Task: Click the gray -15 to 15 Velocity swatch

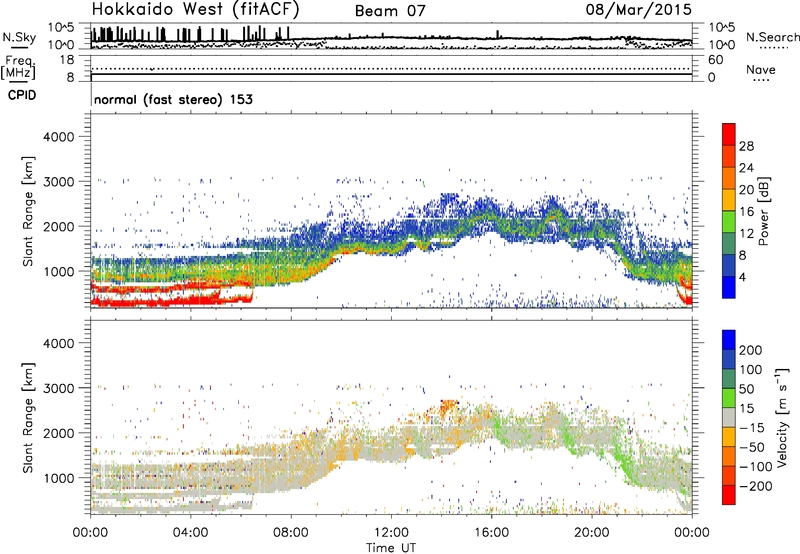Action: coord(729,417)
